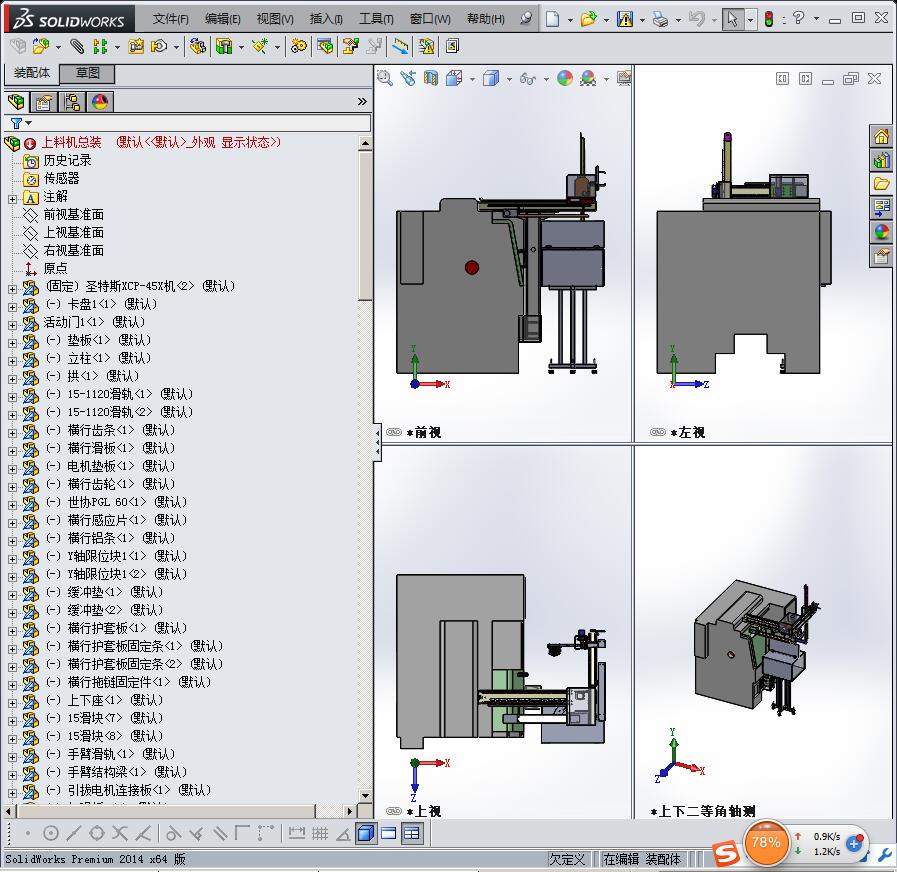The height and width of the screenshot is (872, 897).
Task: Open the 视图(V) menu
Action: click(x=275, y=19)
